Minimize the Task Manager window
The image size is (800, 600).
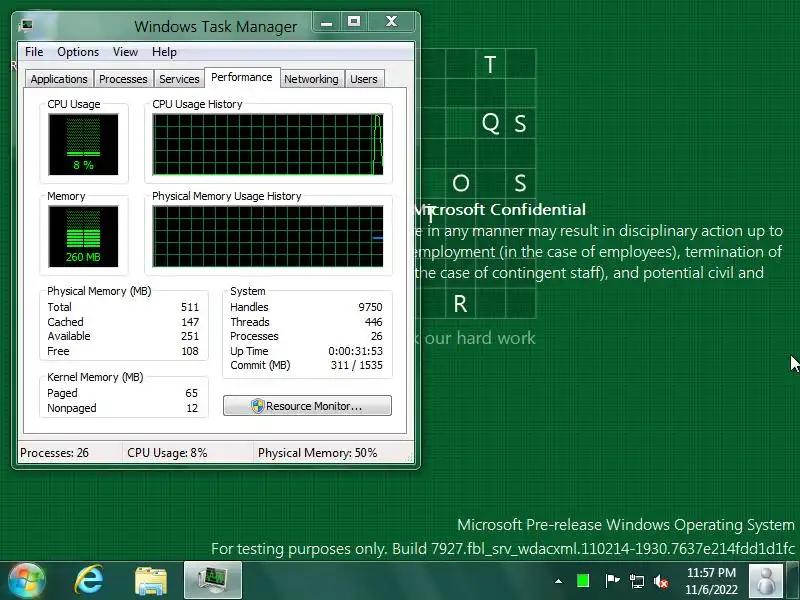pyautogui.click(x=327, y=22)
